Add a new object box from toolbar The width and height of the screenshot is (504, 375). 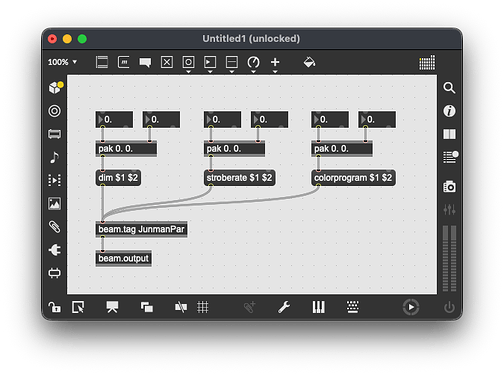[x=102, y=62]
